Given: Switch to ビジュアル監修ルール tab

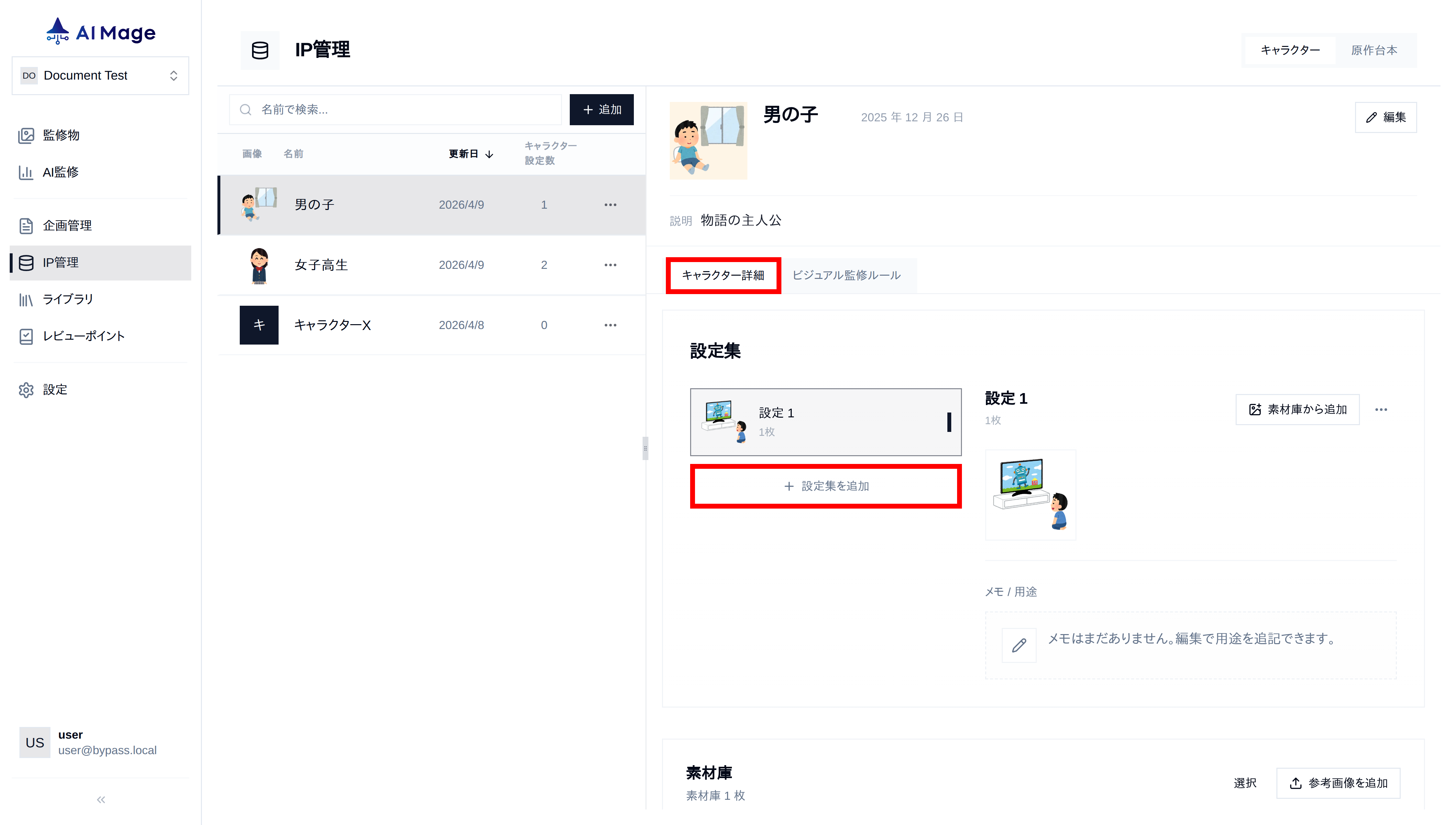Looking at the screenshot, I should (846, 275).
